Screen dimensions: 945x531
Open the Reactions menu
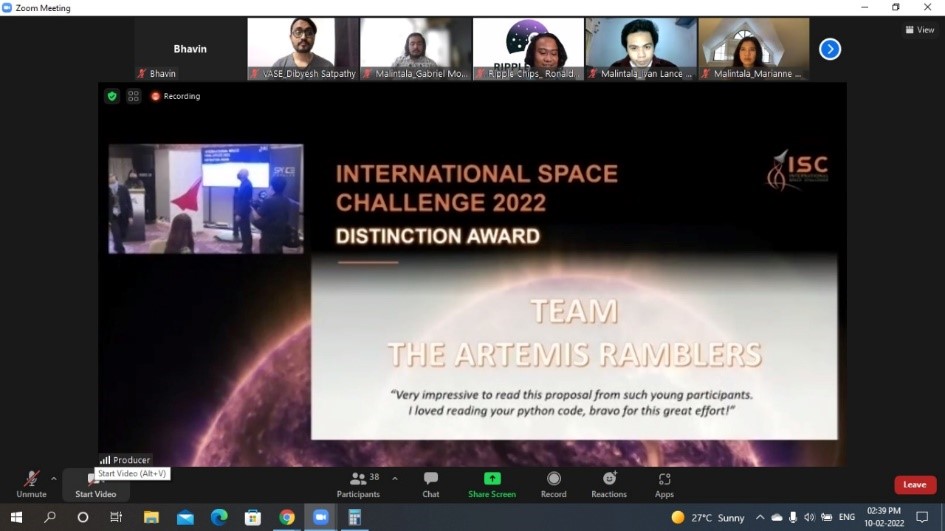coord(609,485)
